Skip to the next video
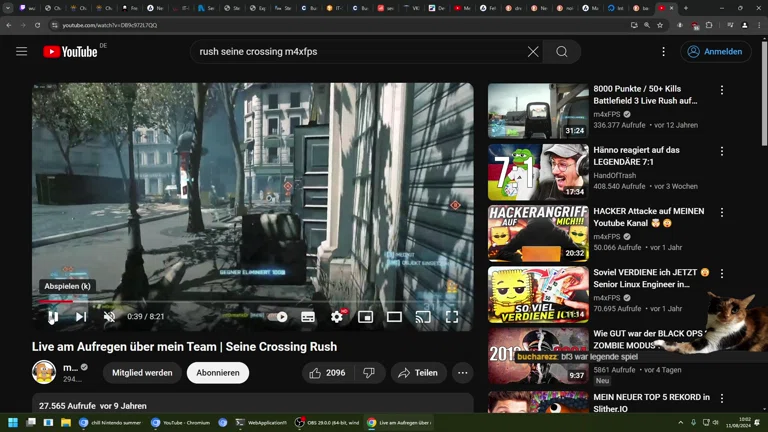Viewport: 768px width, 432px height. (x=81, y=317)
